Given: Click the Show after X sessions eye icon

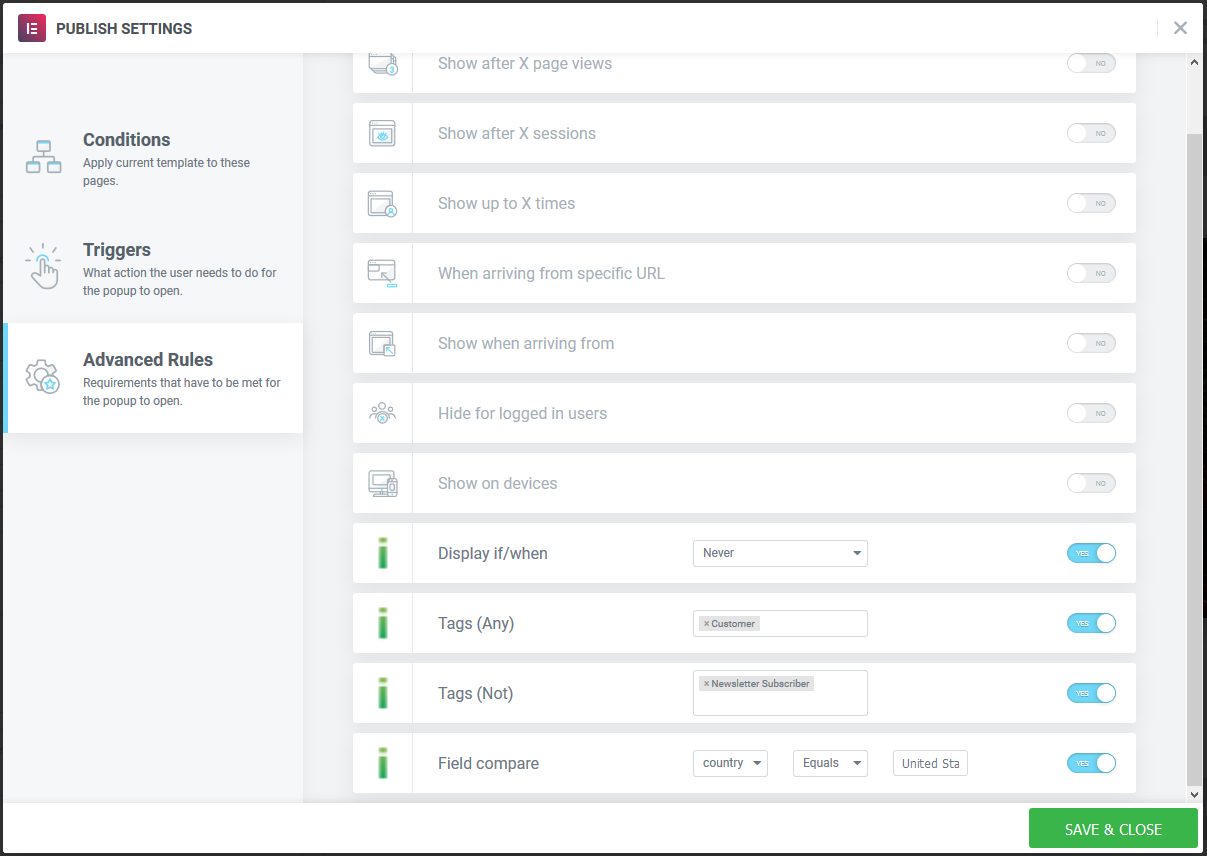Looking at the screenshot, I should (x=382, y=132).
